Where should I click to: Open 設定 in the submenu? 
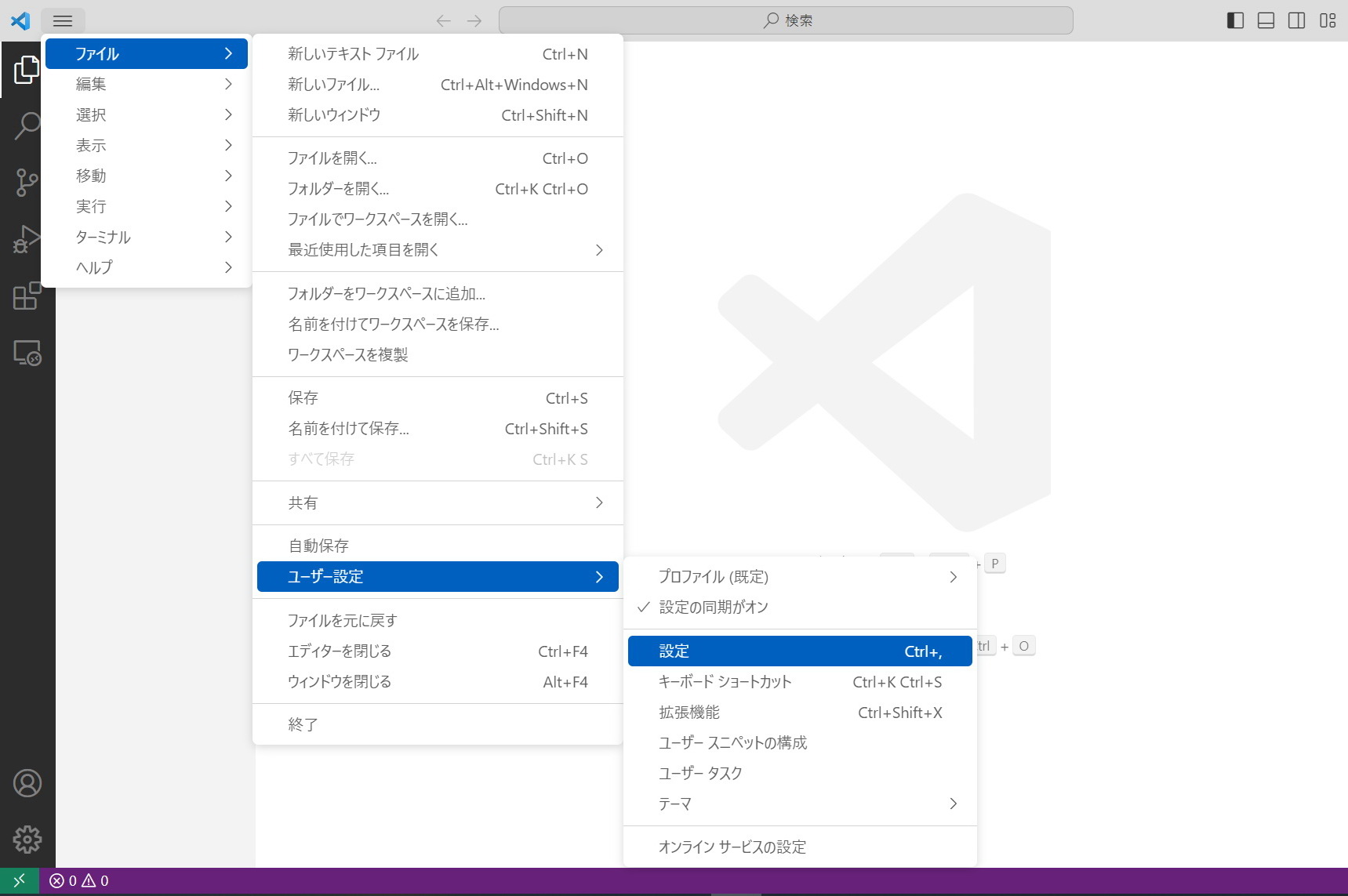[800, 651]
